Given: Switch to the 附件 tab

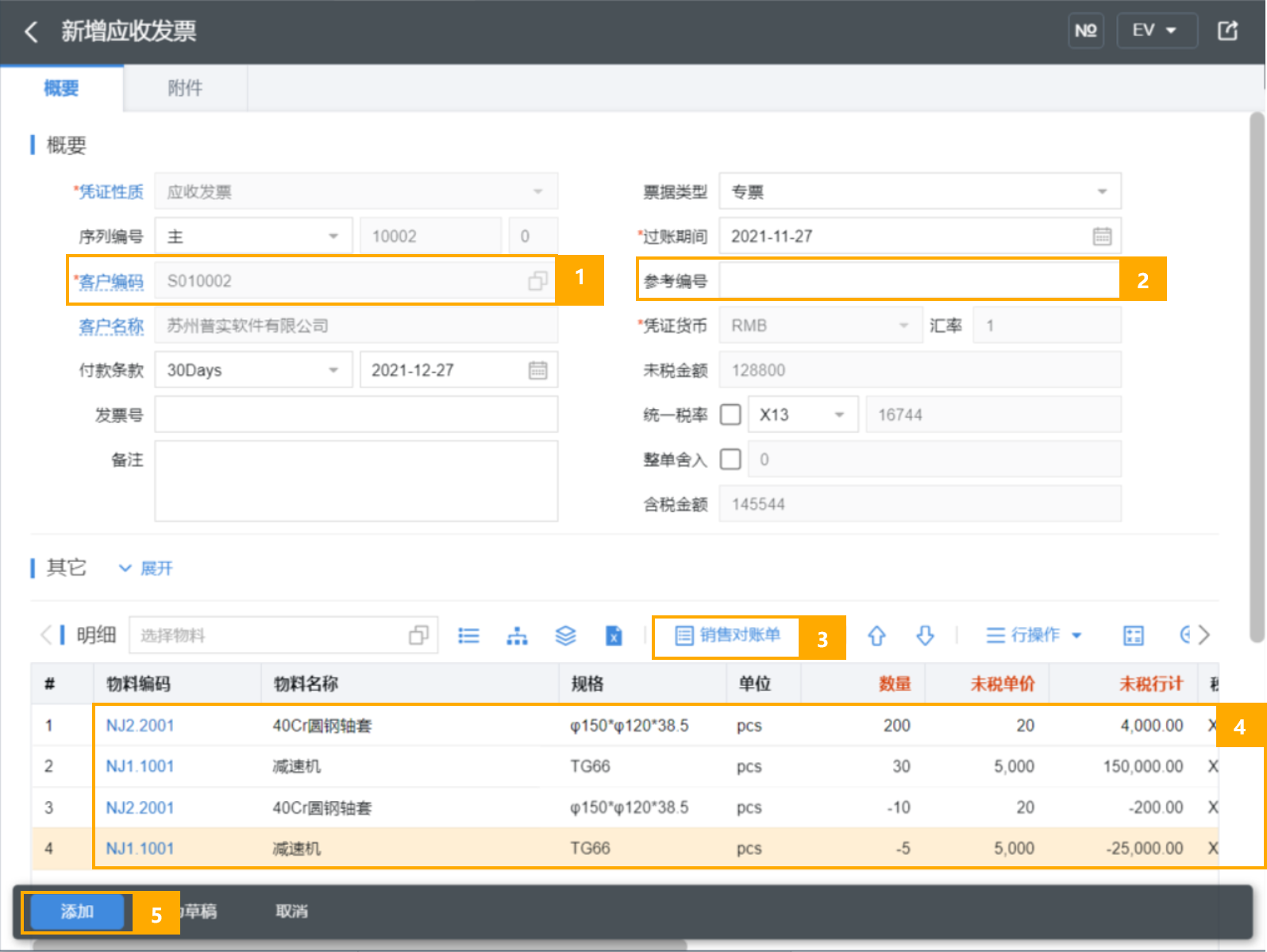Looking at the screenshot, I should 185,88.
